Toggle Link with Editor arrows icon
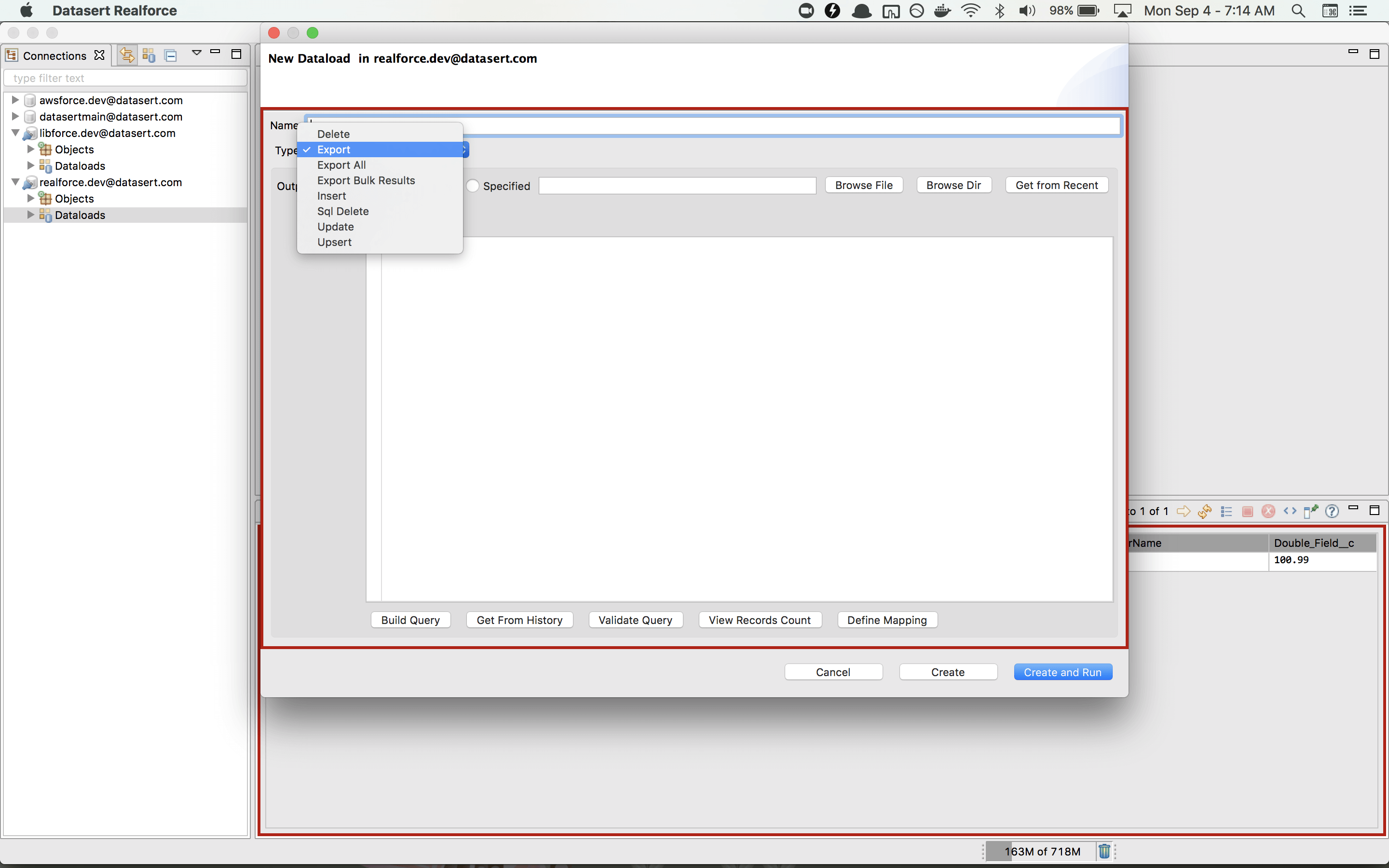The height and width of the screenshot is (868, 1389). [127, 55]
